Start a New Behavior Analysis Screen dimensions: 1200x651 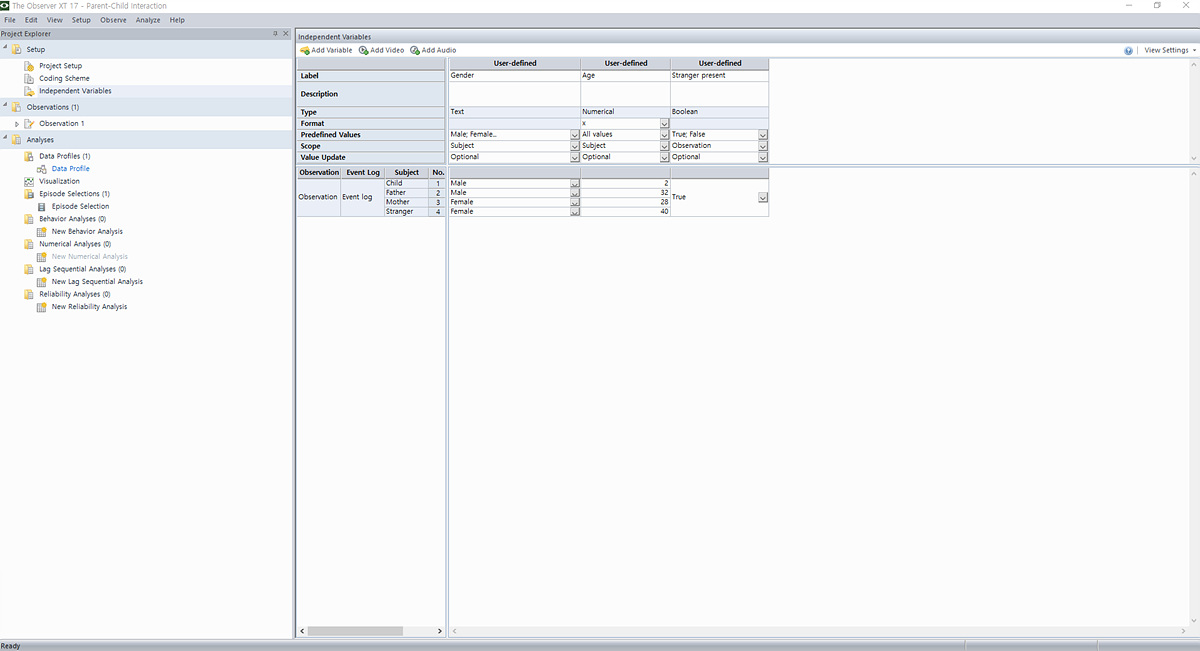tap(87, 231)
